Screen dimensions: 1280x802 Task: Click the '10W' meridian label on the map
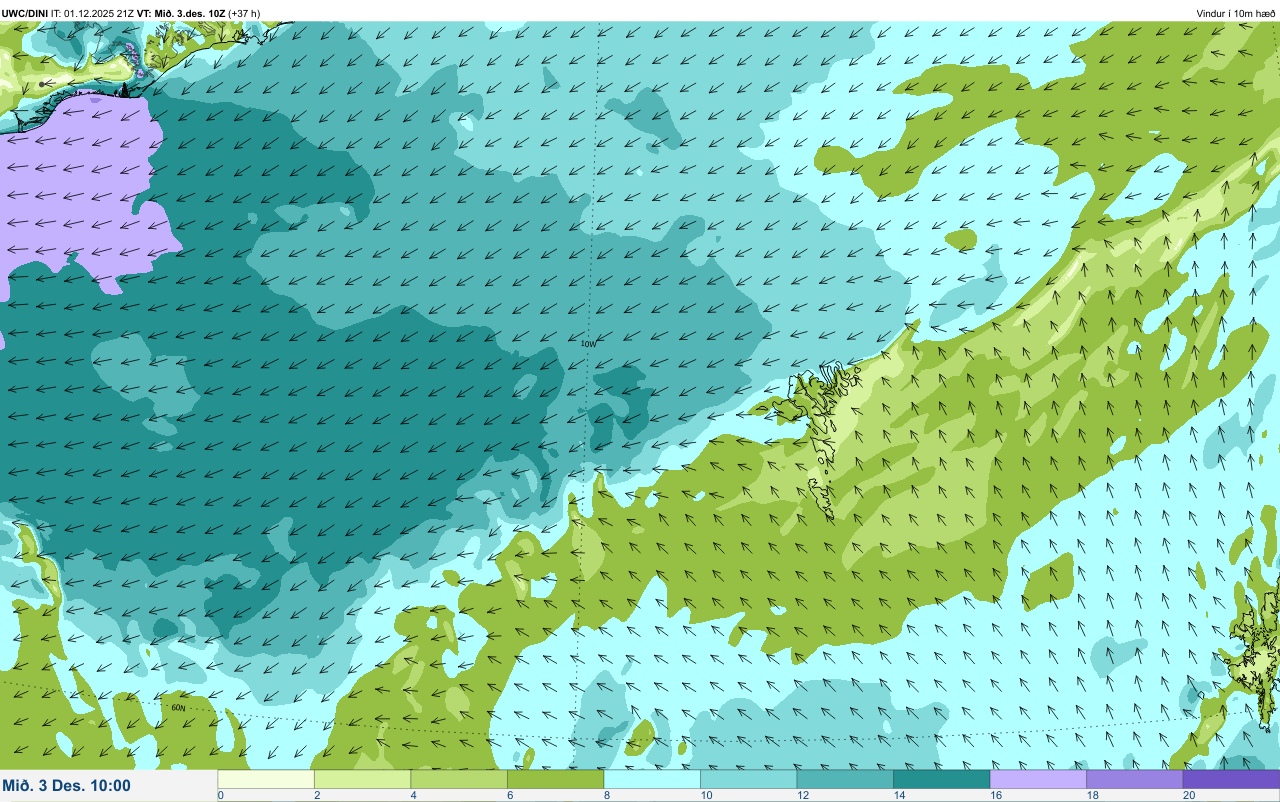589,343
